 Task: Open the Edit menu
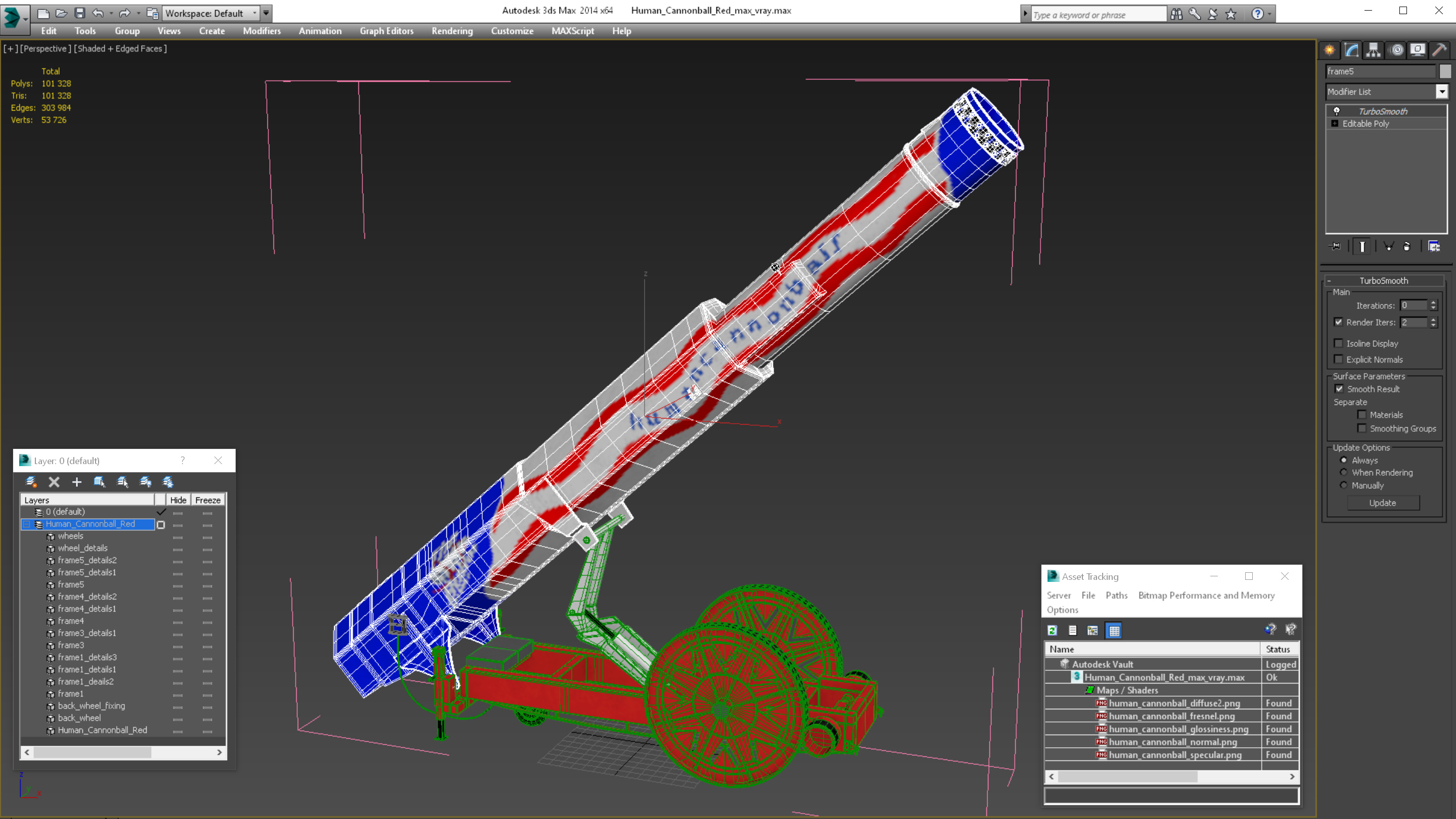tap(49, 31)
